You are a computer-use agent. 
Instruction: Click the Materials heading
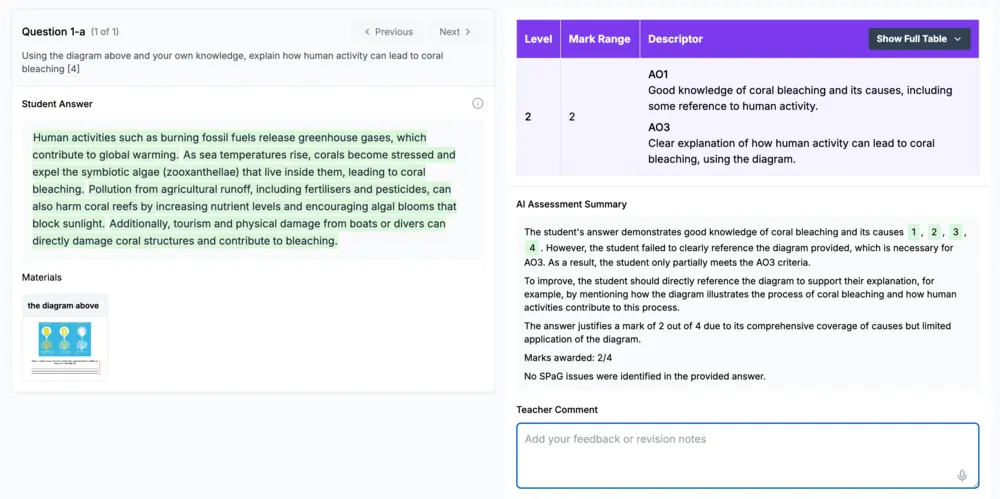(x=42, y=278)
